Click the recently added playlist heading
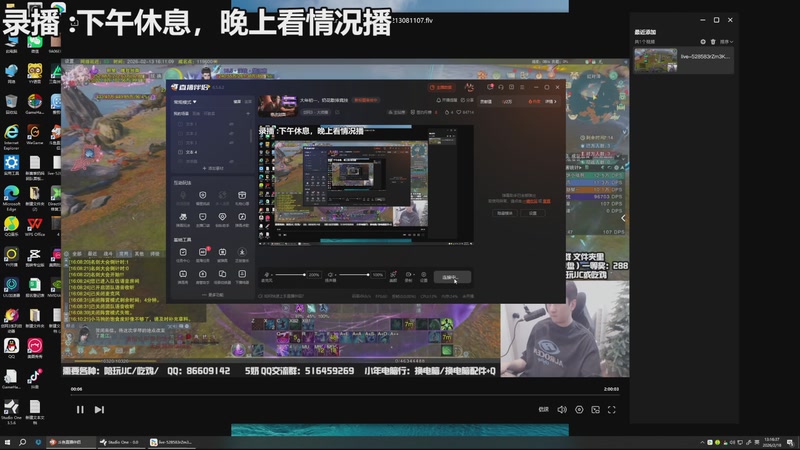 click(x=645, y=32)
